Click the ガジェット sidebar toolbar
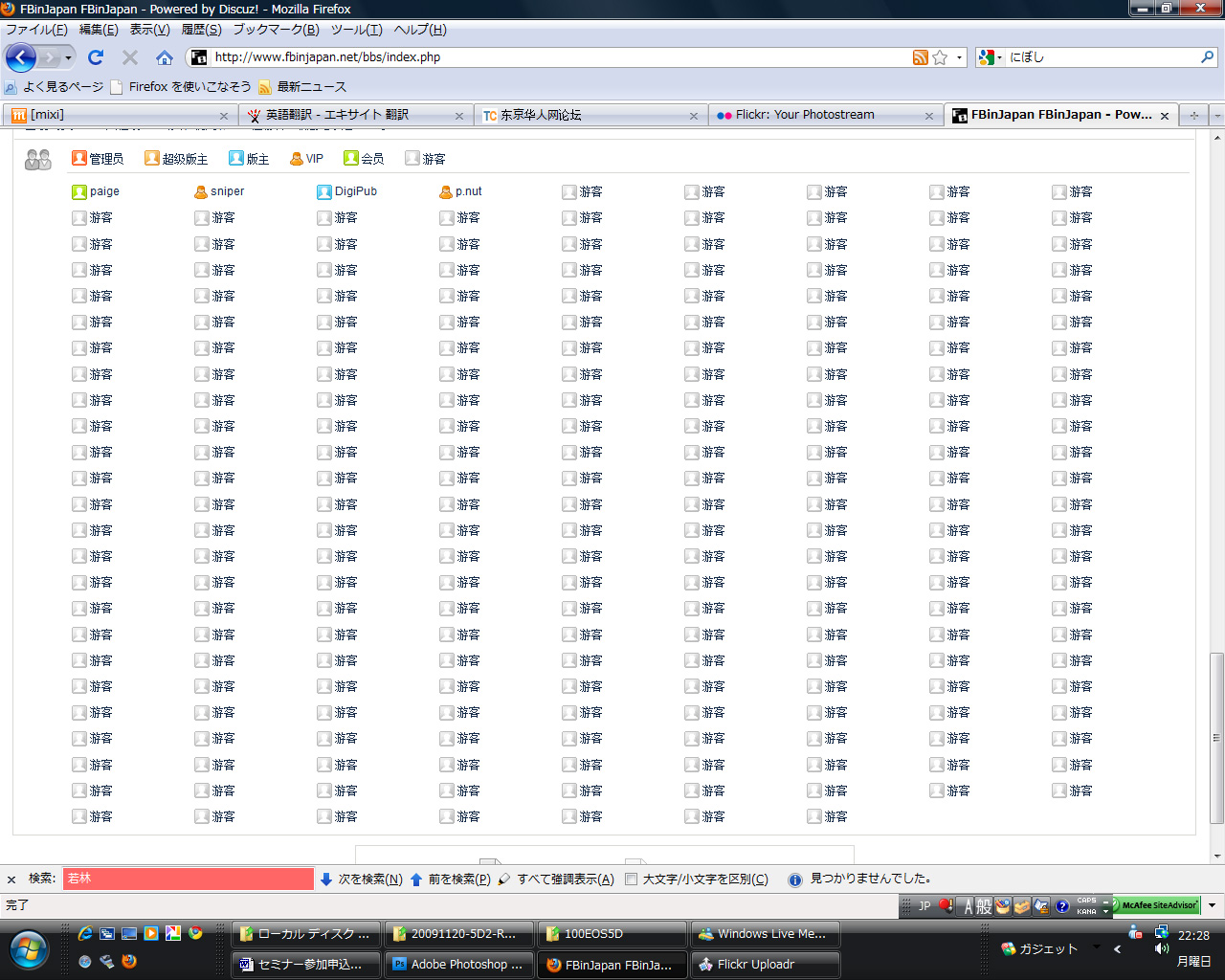The image size is (1225, 980). [1039, 949]
